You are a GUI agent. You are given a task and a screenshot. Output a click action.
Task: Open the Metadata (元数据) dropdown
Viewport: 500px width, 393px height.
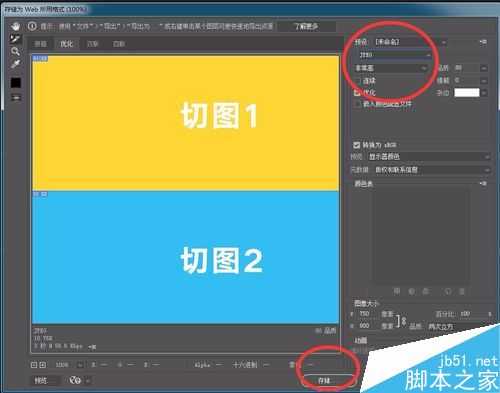point(432,170)
